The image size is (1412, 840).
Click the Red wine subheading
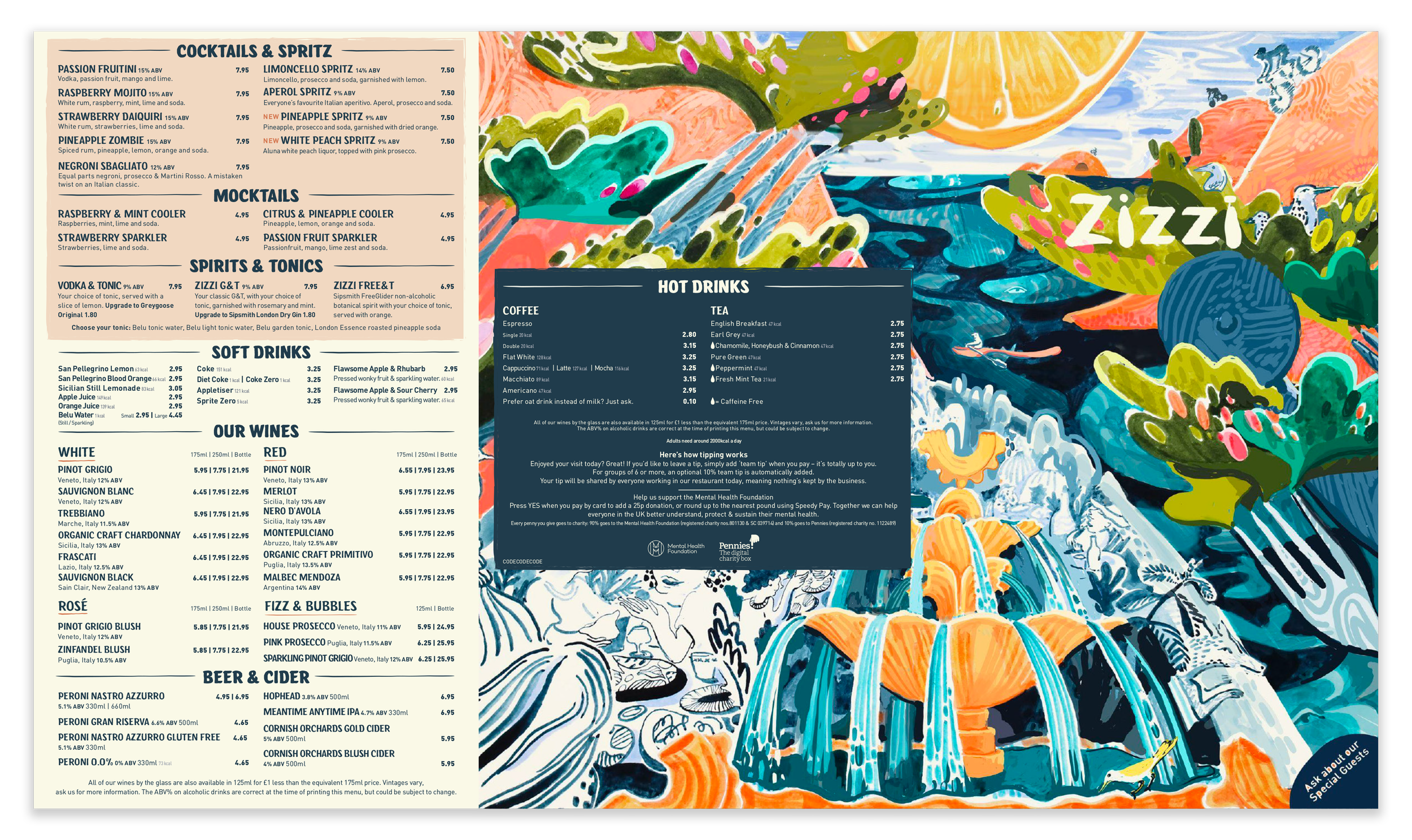(x=274, y=452)
